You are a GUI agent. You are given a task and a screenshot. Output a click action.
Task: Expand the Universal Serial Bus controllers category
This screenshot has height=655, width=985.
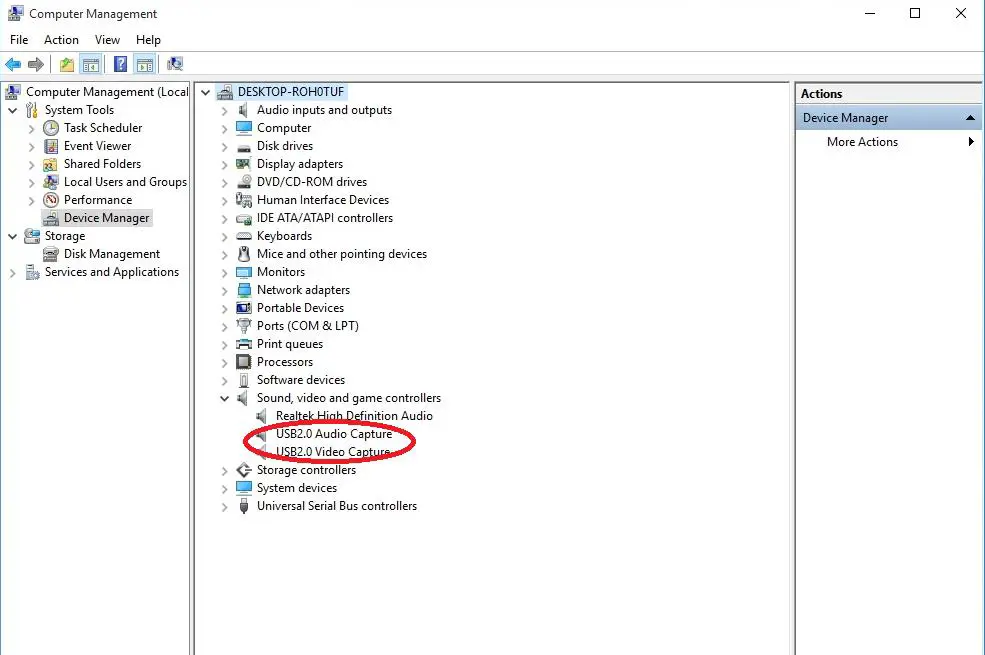click(223, 505)
